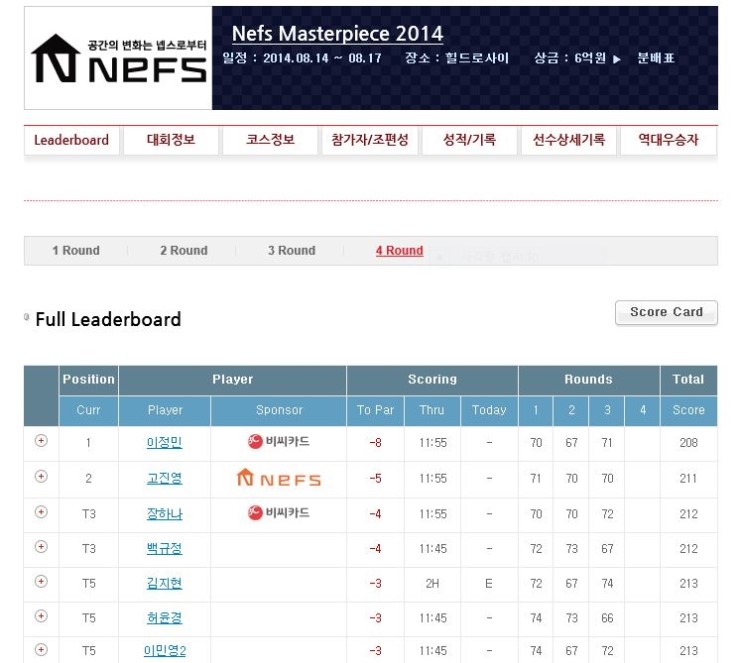Expand row details for player 허윤경
This screenshot has width=740, height=663.
pyautogui.click(x=41, y=616)
